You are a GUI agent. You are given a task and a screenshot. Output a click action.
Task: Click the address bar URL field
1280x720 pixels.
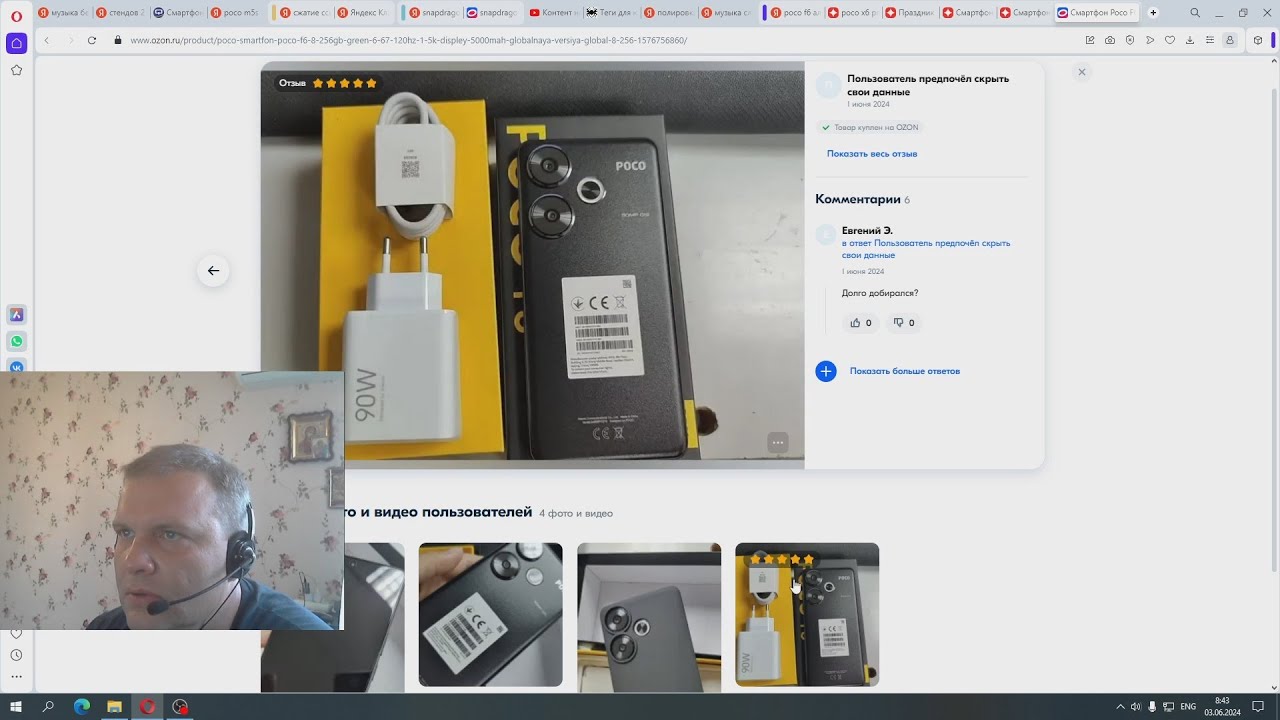tap(600, 40)
